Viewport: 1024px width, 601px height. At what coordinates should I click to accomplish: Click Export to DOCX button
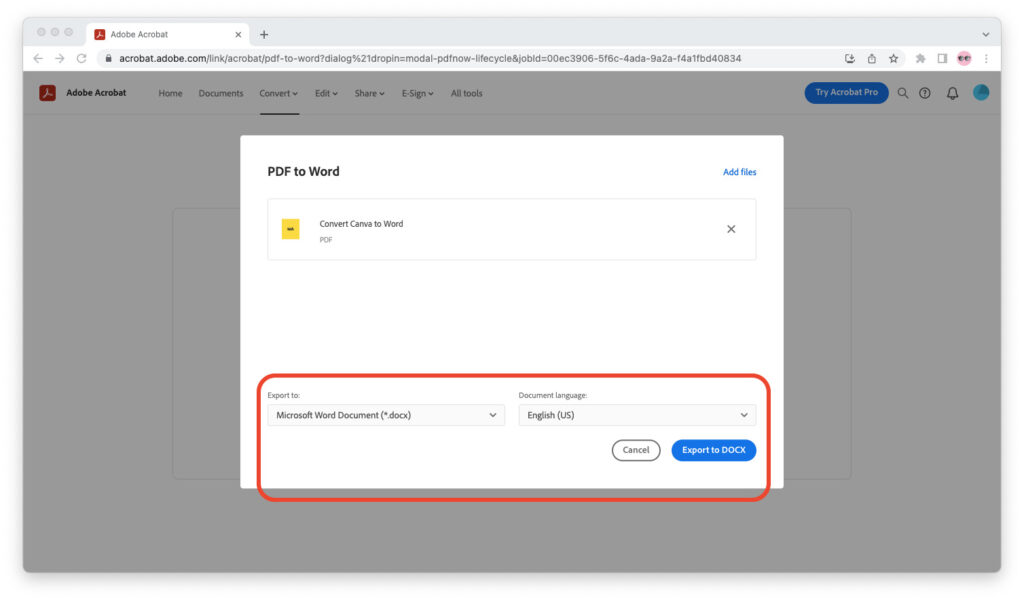[714, 450]
